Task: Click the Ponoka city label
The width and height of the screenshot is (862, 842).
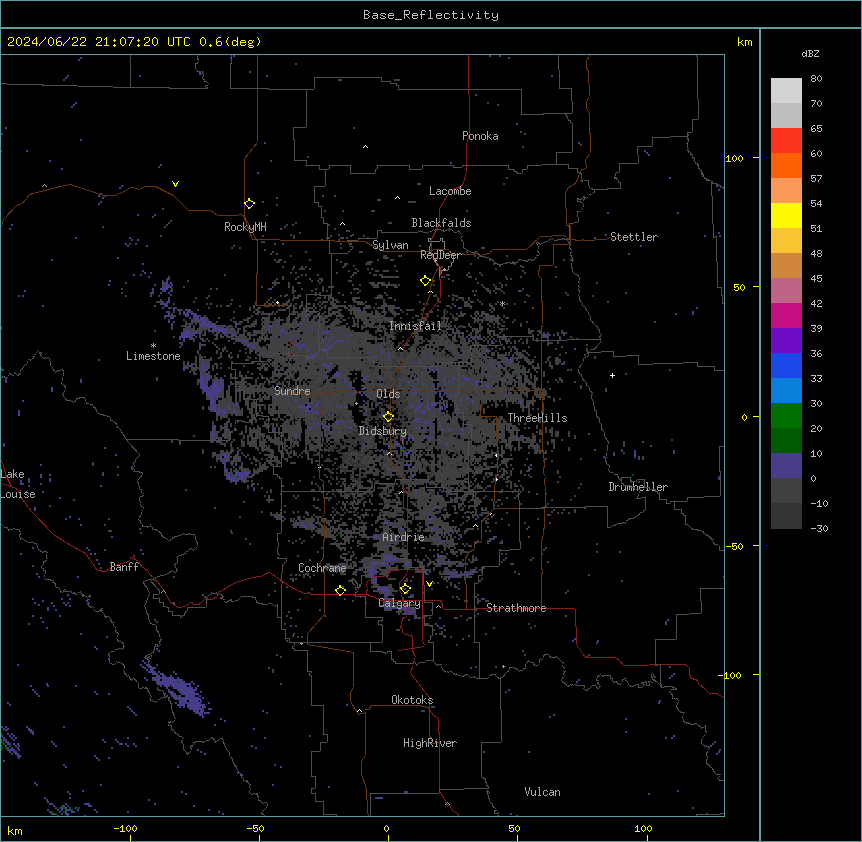Action: pyautogui.click(x=480, y=136)
